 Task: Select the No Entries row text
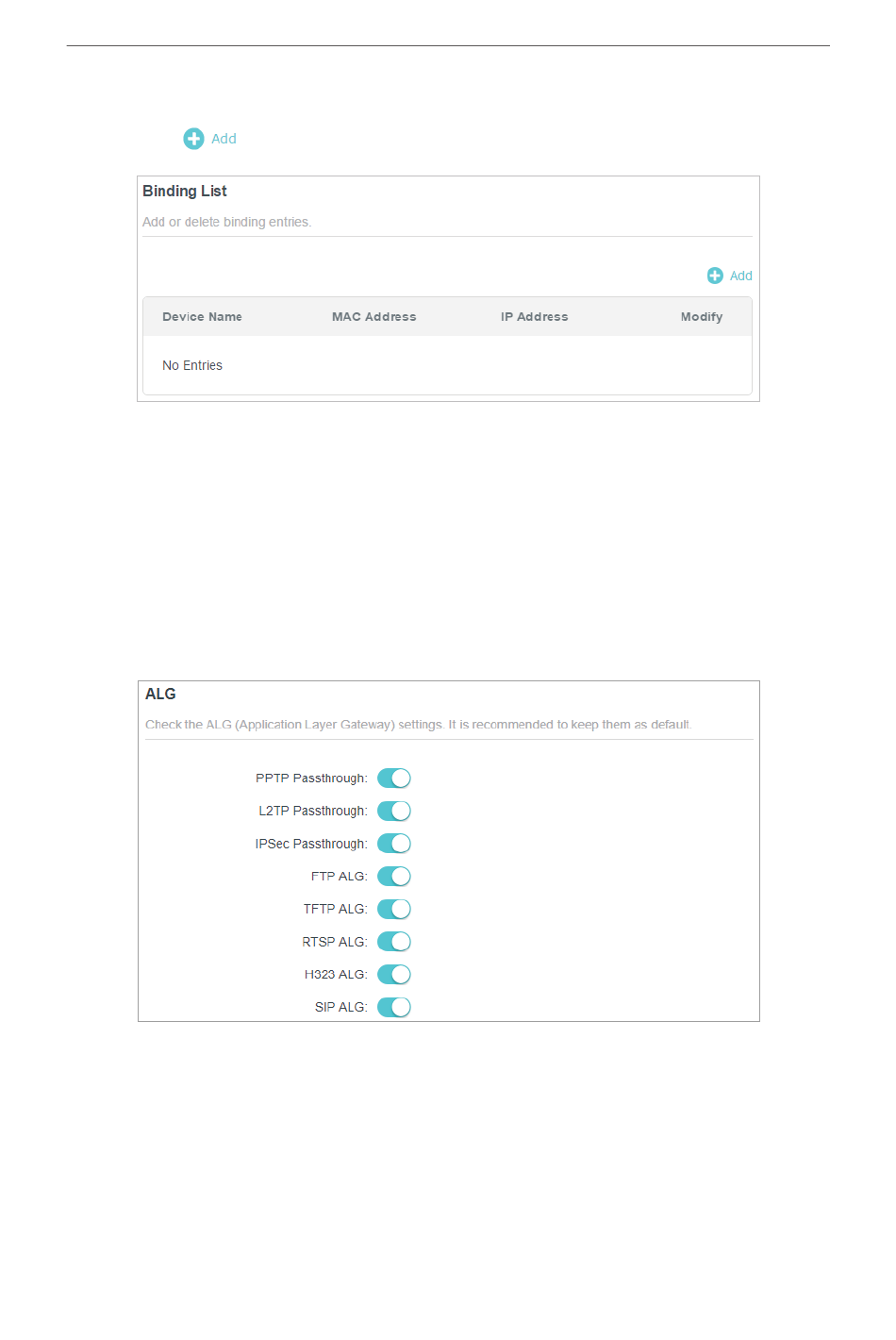(x=192, y=365)
